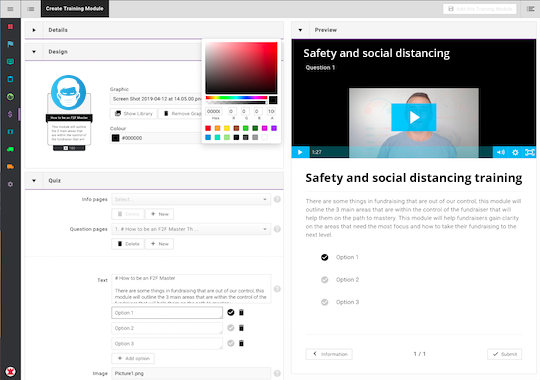Click the quiz Text textarea
The height and width of the screenshot is (380, 540).
tap(191, 289)
